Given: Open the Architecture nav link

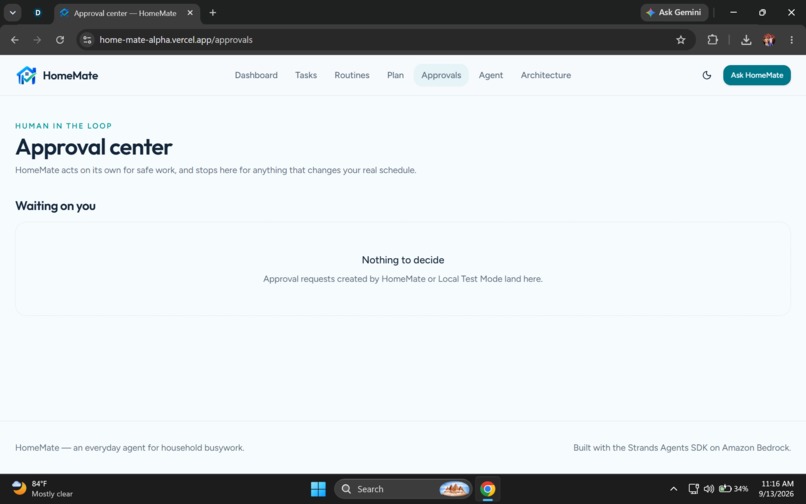Looking at the screenshot, I should tap(546, 75).
